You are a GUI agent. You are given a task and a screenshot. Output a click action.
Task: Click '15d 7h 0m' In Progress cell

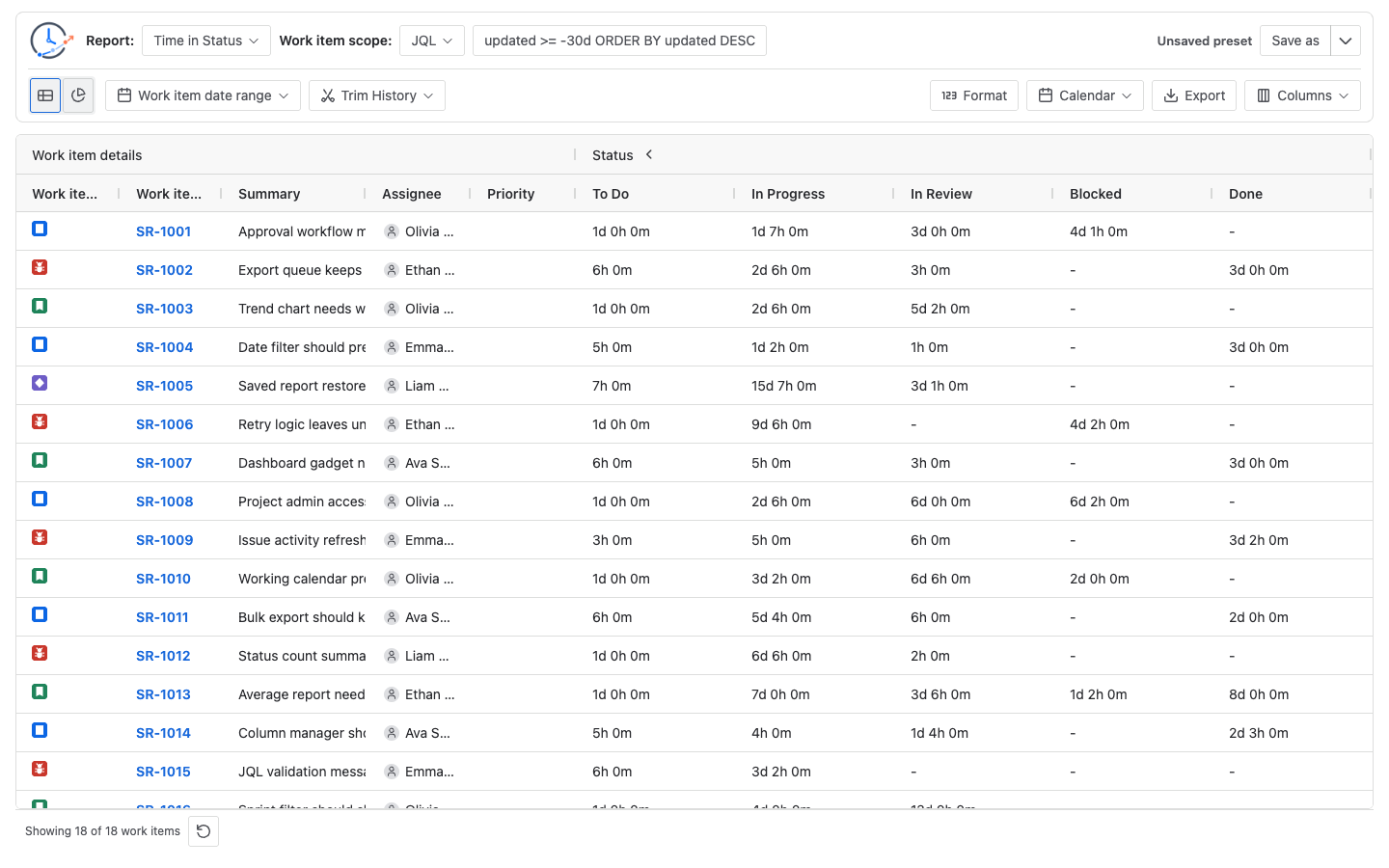click(784, 386)
